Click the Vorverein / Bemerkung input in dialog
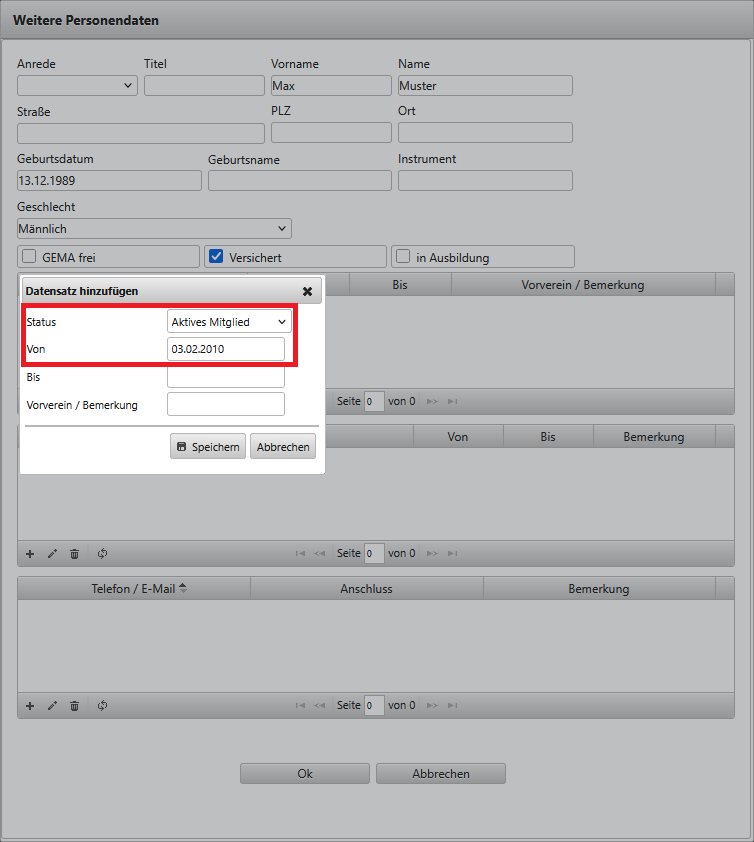The image size is (754, 842). tap(225, 404)
